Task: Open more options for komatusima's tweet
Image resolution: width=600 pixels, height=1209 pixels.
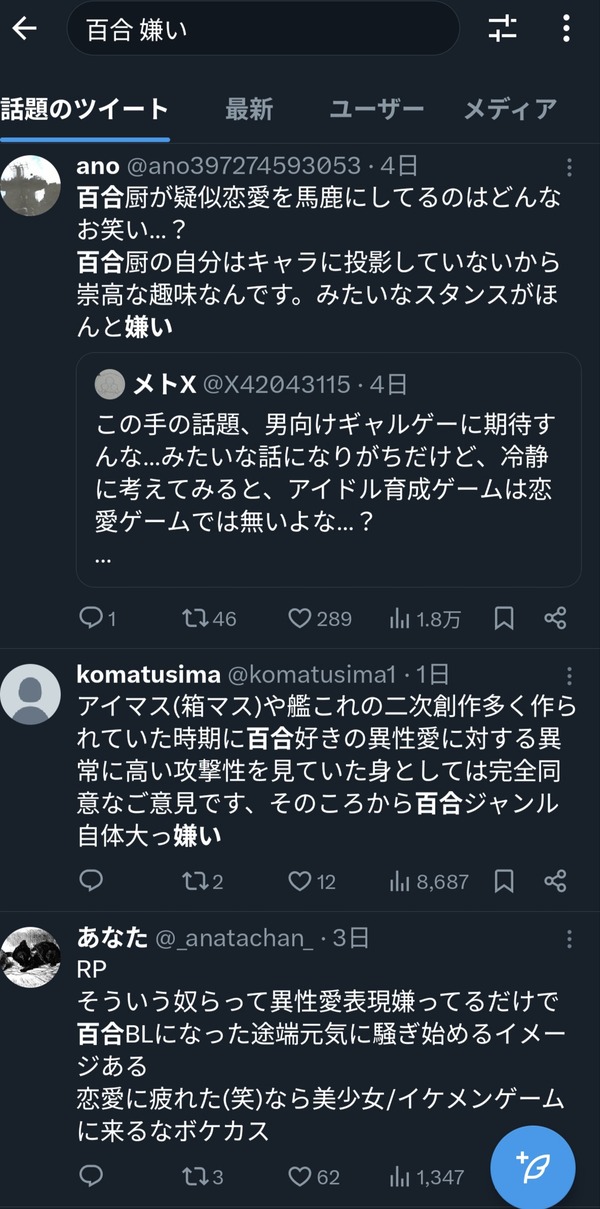Action: [x=569, y=675]
